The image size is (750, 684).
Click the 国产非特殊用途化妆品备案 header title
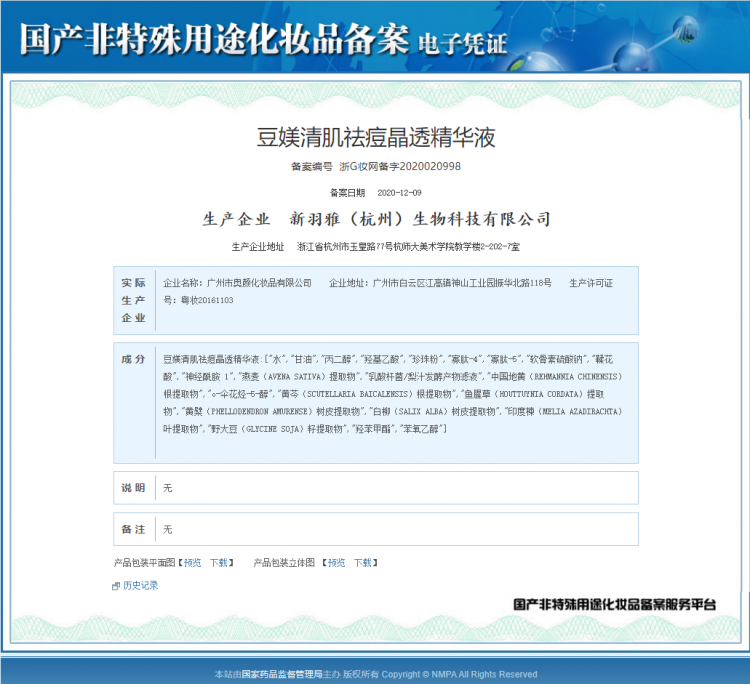(214, 38)
